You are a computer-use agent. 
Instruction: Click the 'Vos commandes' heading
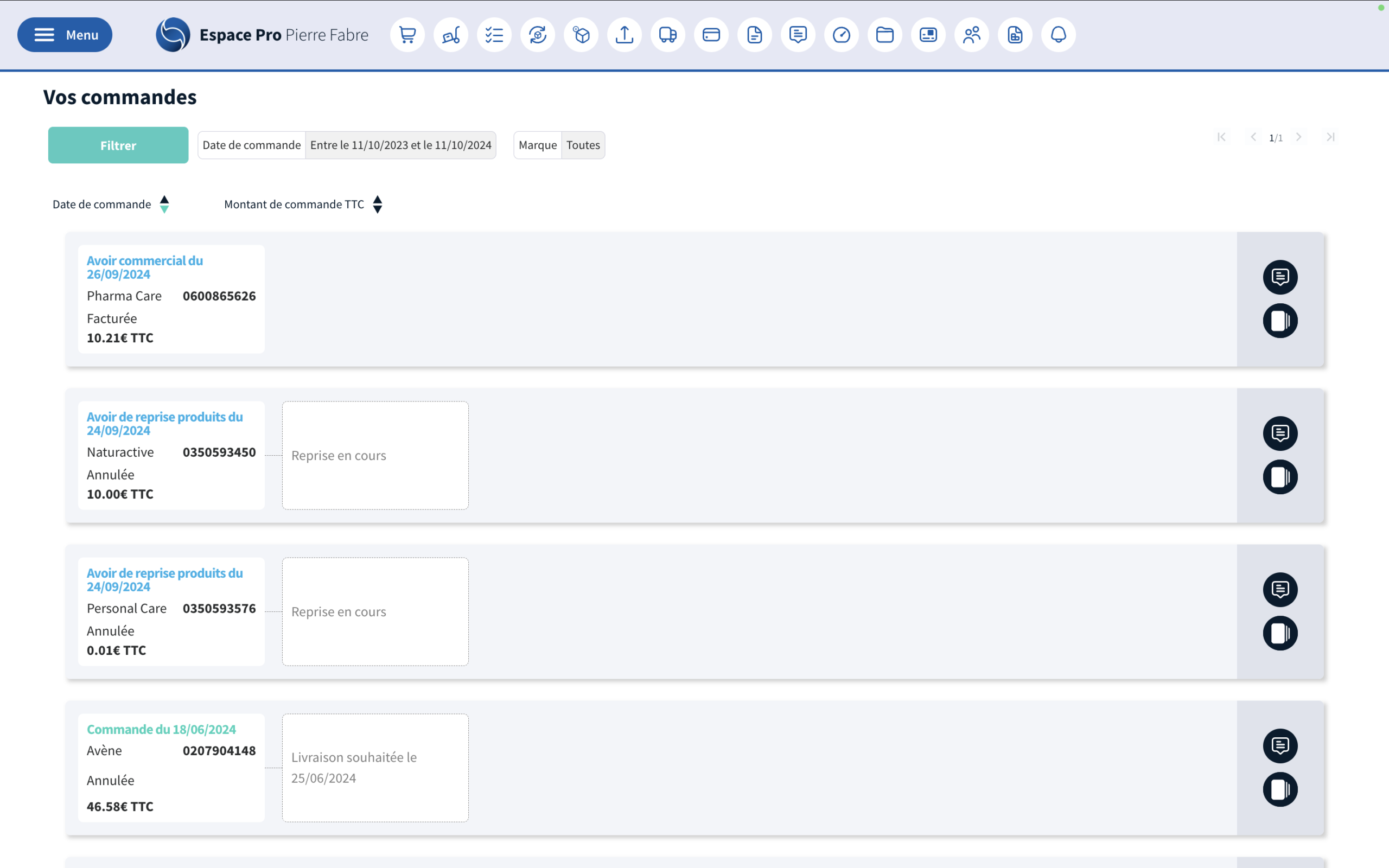tap(120, 97)
